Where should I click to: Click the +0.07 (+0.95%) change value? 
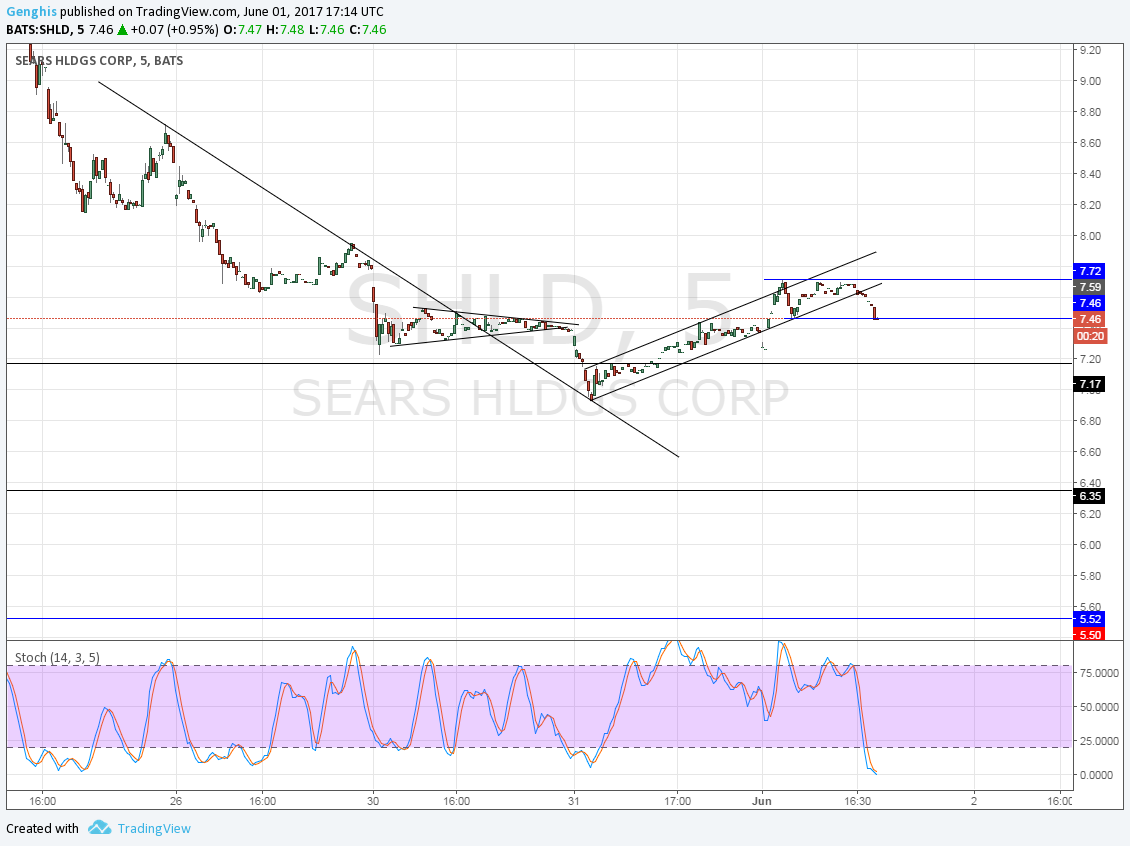(x=174, y=30)
